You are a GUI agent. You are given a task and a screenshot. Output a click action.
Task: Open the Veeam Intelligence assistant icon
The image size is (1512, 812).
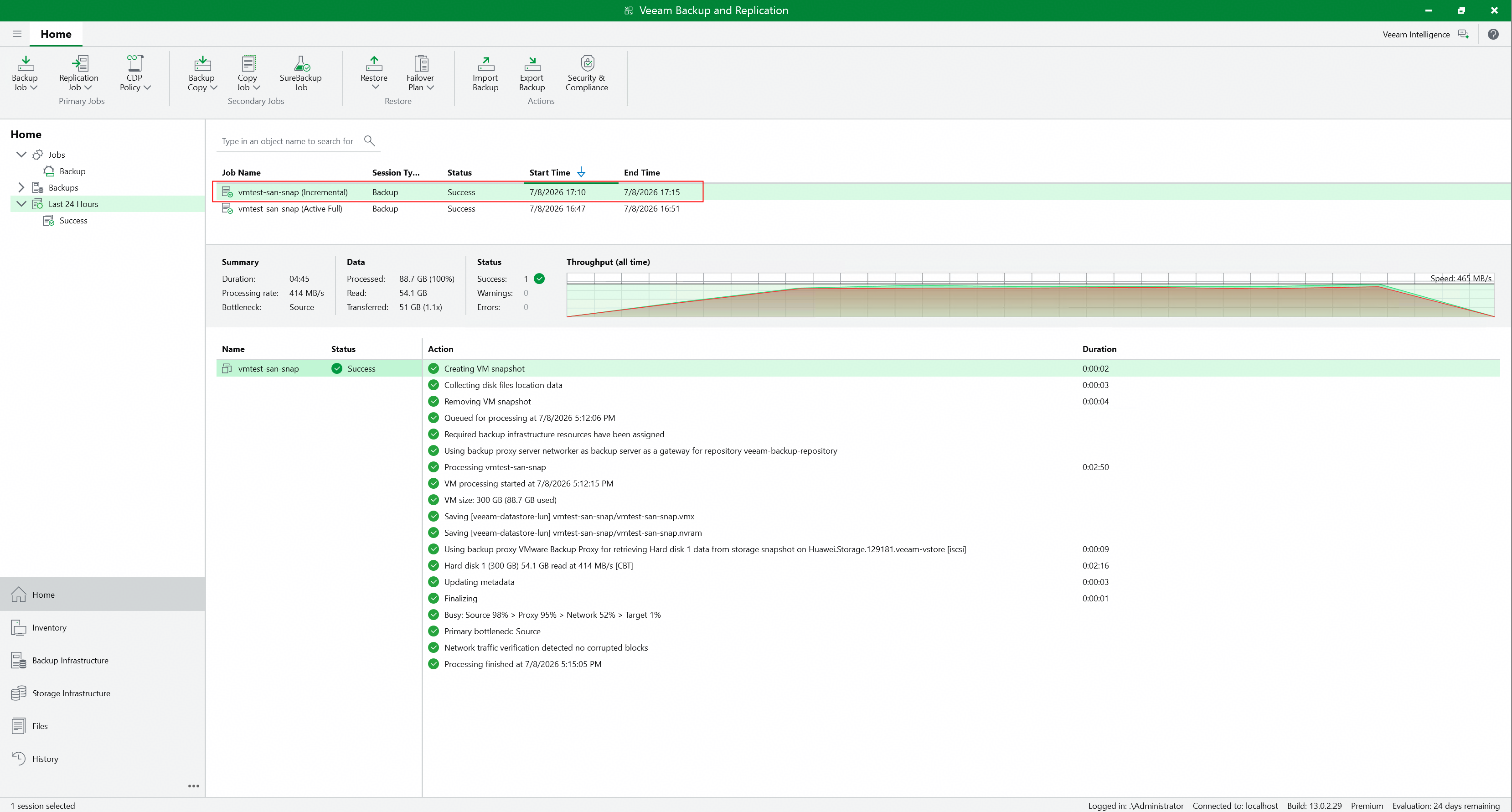[1463, 34]
